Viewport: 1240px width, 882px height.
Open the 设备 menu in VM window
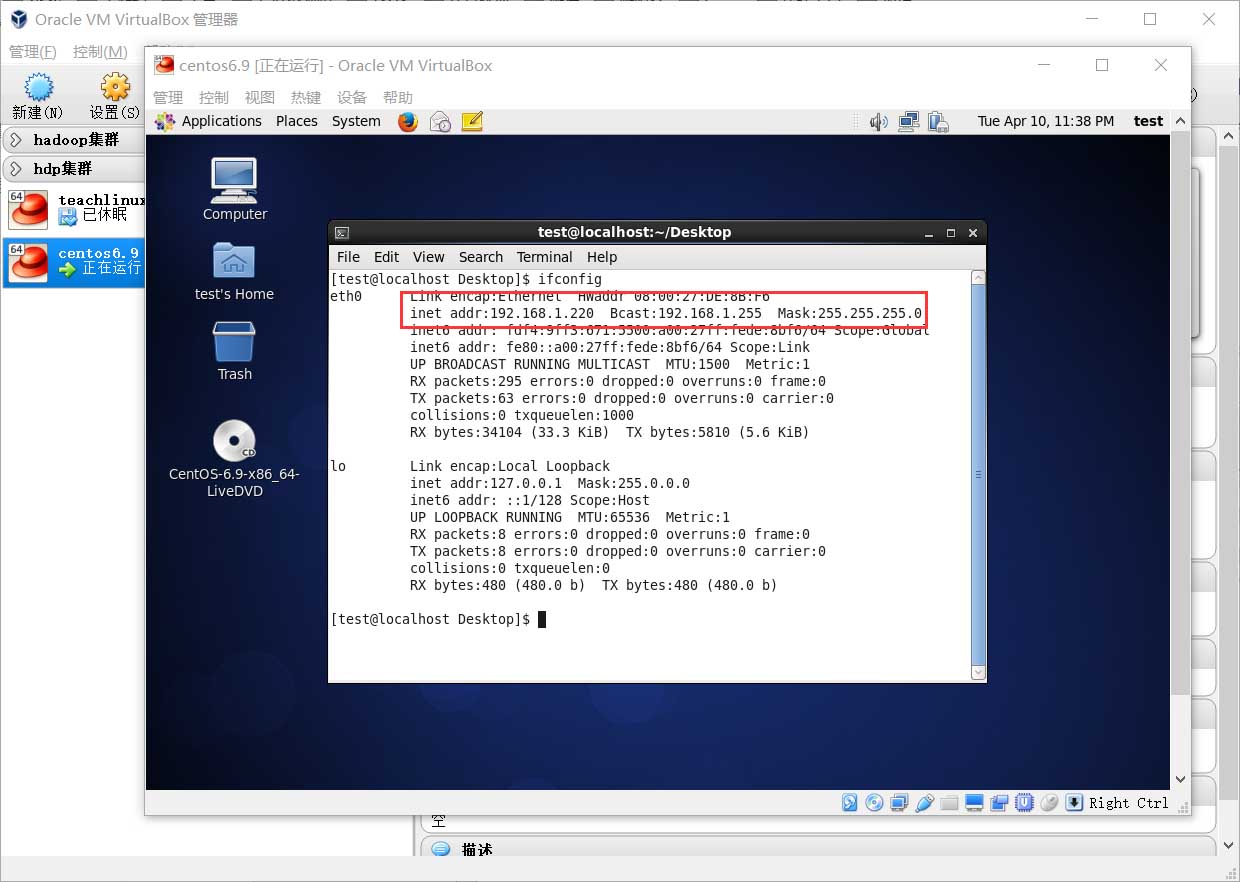[352, 97]
